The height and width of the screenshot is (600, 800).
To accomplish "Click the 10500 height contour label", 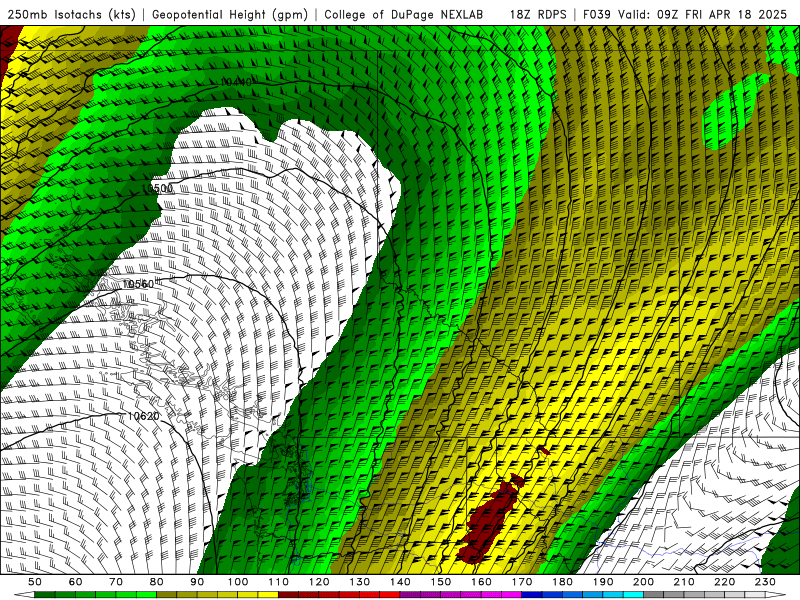I will click(157, 188).
